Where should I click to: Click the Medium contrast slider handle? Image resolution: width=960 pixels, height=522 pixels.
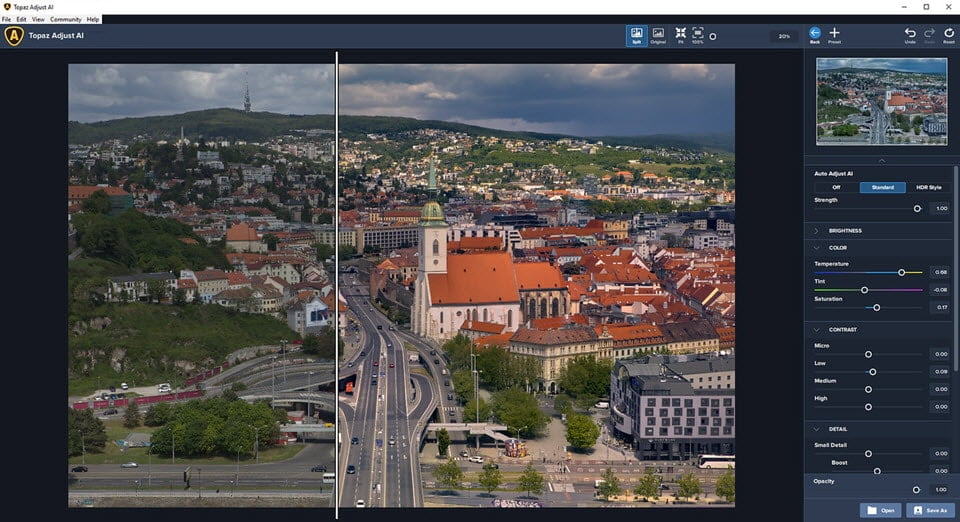tap(868, 389)
